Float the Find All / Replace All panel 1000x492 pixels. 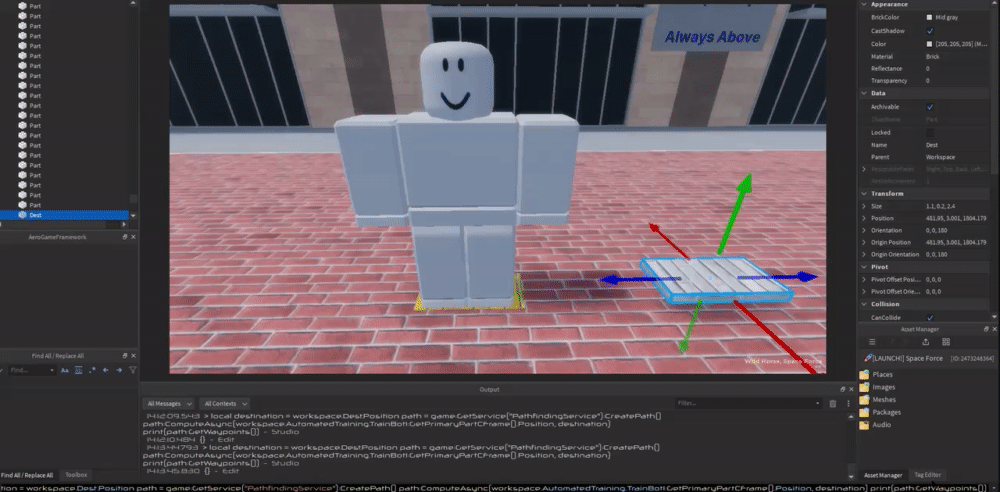point(125,355)
